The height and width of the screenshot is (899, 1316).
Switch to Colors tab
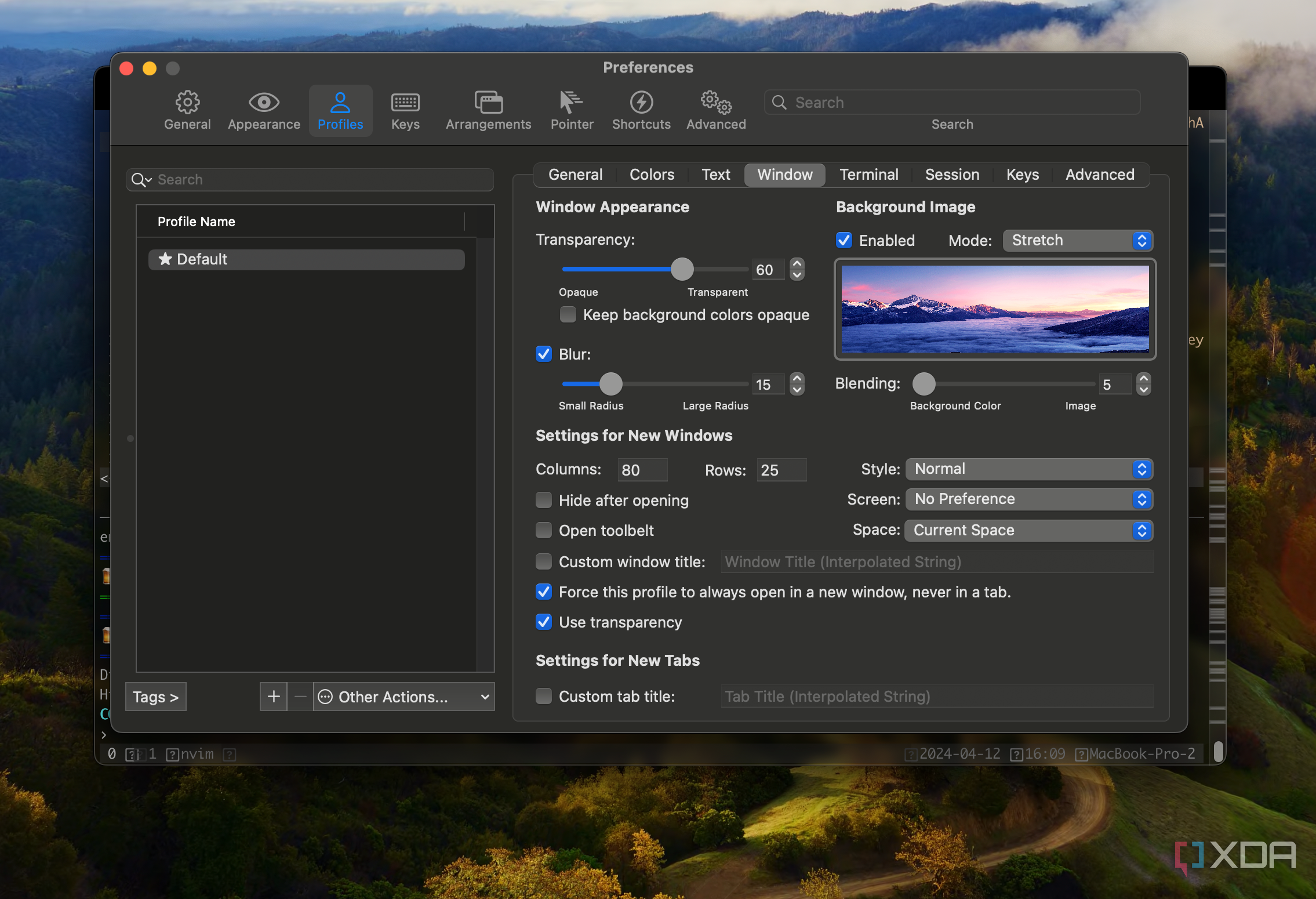click(x=652, y=175)
